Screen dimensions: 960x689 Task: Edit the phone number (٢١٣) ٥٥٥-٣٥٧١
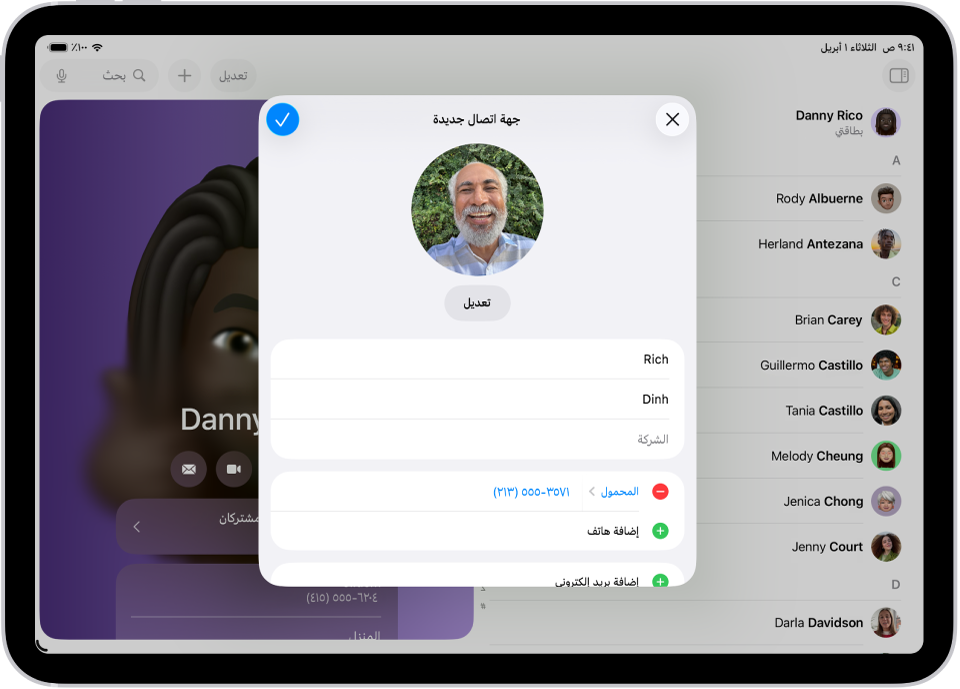[x=531, y=492]
